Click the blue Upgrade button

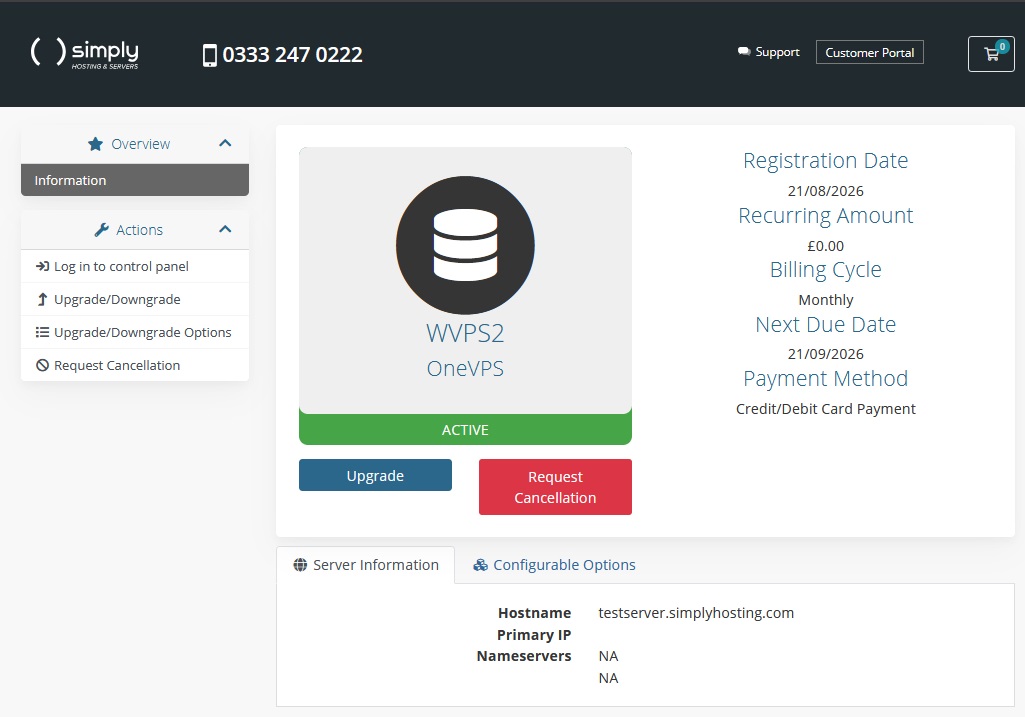[x=375, y=475]
